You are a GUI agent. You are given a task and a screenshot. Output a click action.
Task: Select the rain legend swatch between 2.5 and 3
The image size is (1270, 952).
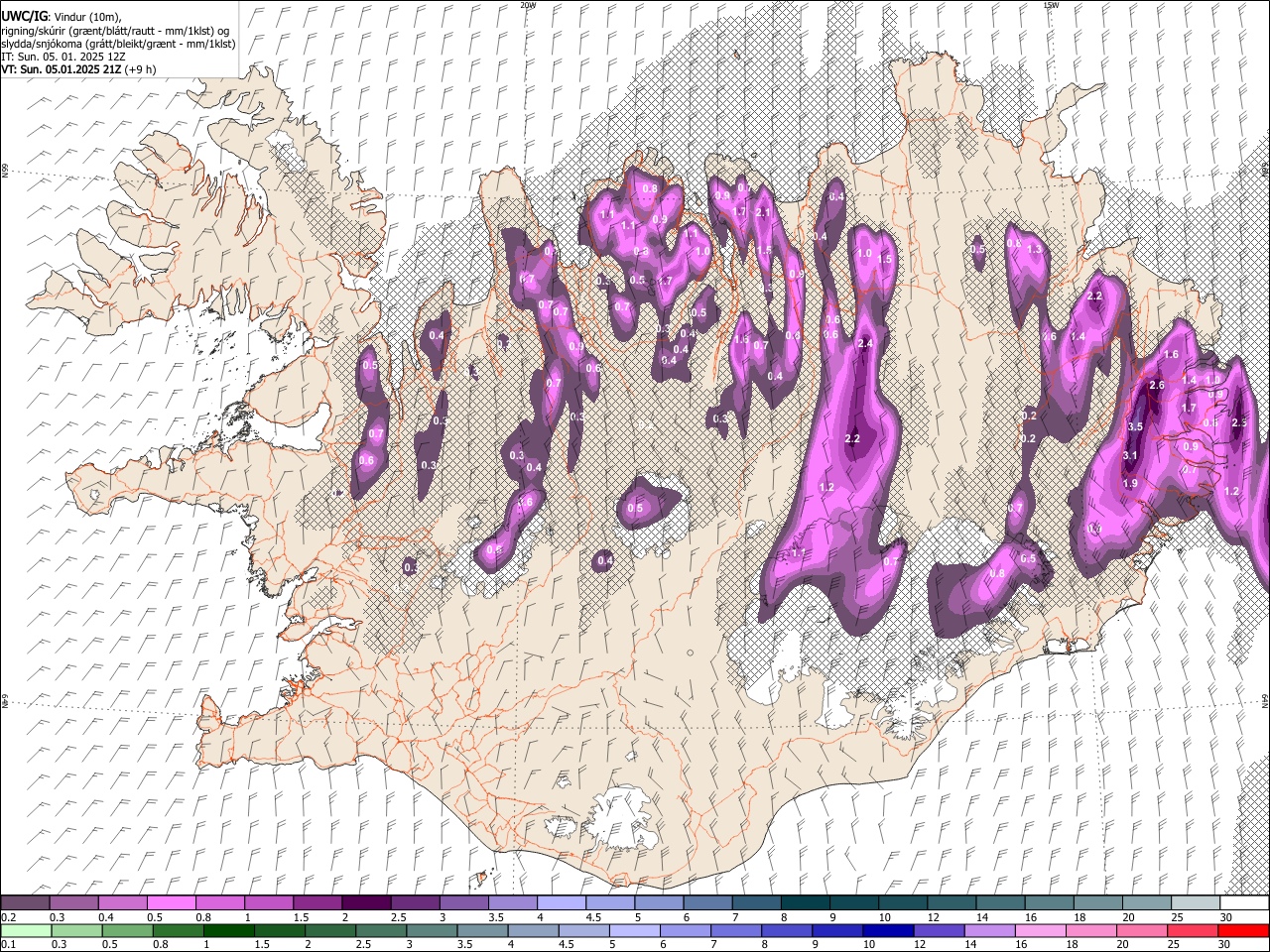[x=381, y=930]
